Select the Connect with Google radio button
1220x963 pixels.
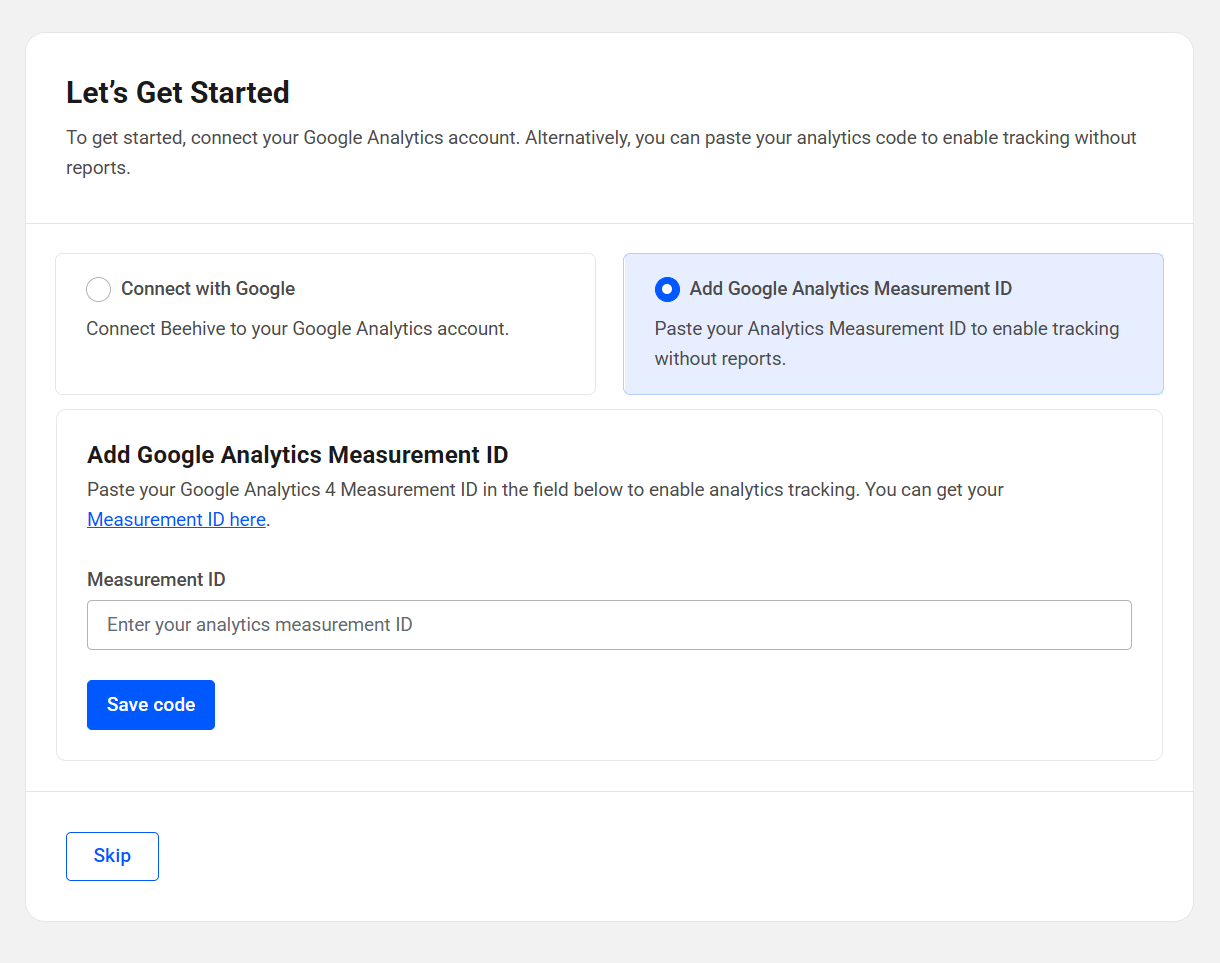pyautogui.click(x=98, y=289)
